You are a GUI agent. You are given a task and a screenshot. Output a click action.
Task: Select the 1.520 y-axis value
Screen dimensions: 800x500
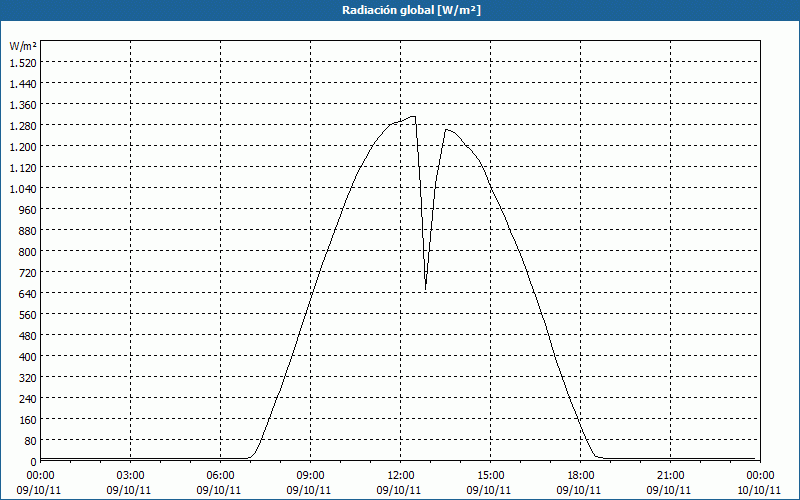tap(23, 62)
